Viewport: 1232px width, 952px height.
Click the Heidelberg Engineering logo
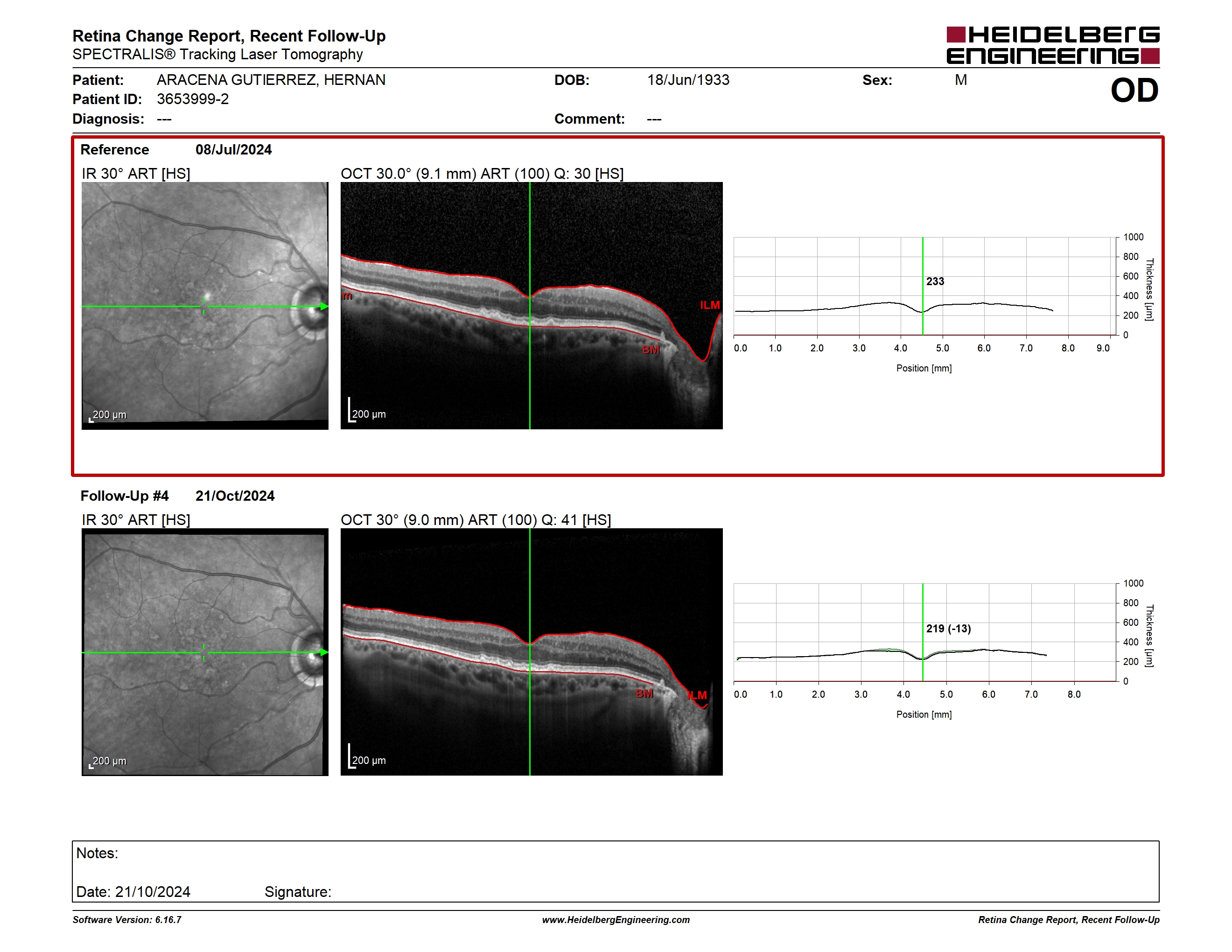[x=1053, y=45]
